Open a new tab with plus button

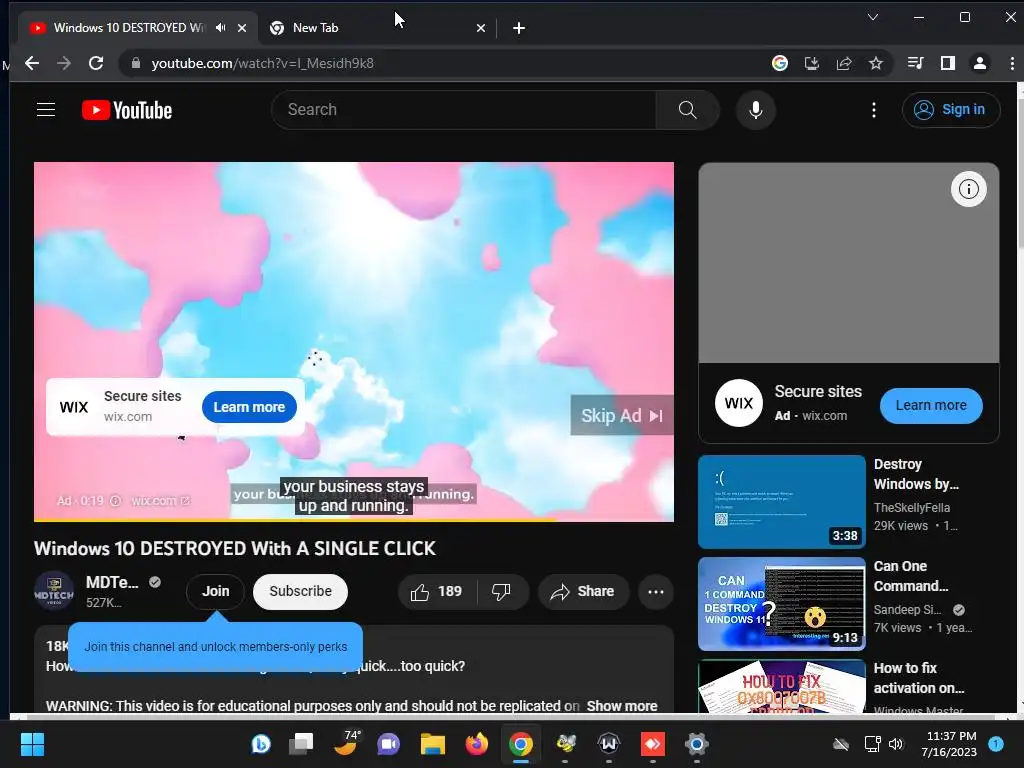[x=519, y=27]
